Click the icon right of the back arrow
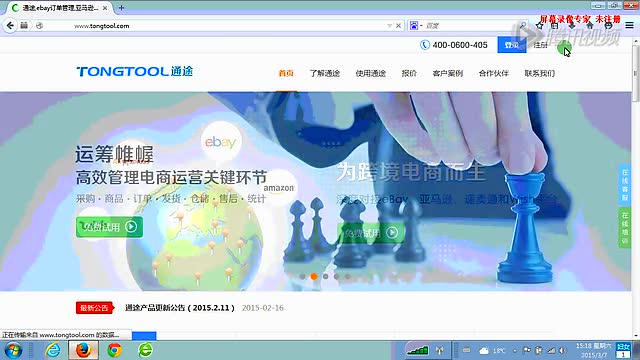640x360 pixels. (24, 26)
